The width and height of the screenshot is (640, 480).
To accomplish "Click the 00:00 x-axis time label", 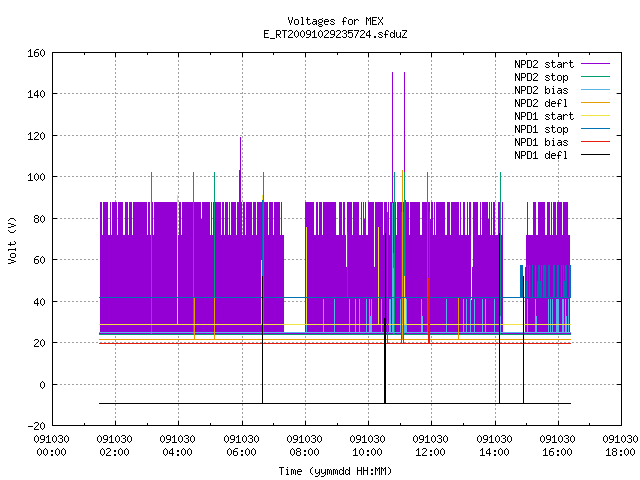I will coord(51,452).
